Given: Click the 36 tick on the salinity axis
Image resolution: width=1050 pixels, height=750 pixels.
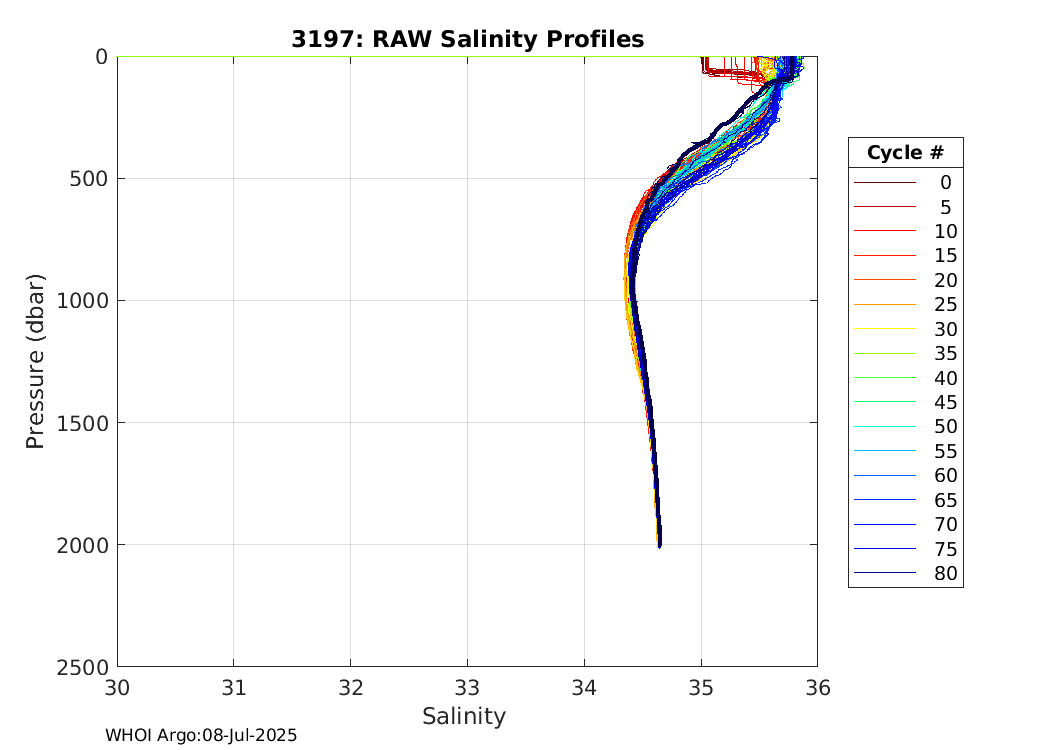Looking at the screenshot, I should click(817, 688).
